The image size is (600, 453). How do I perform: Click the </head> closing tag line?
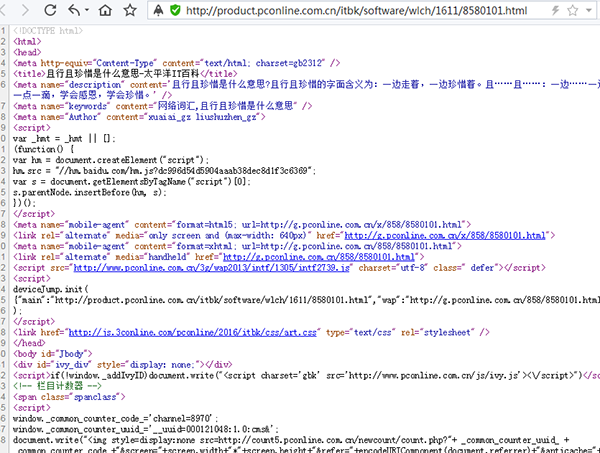tap(29, 343)
